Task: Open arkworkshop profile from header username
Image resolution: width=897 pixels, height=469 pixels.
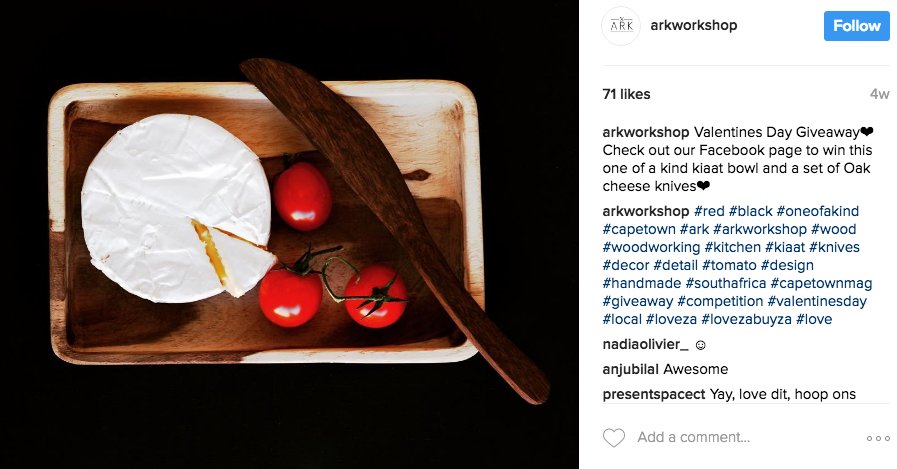Action: point(693,25)
